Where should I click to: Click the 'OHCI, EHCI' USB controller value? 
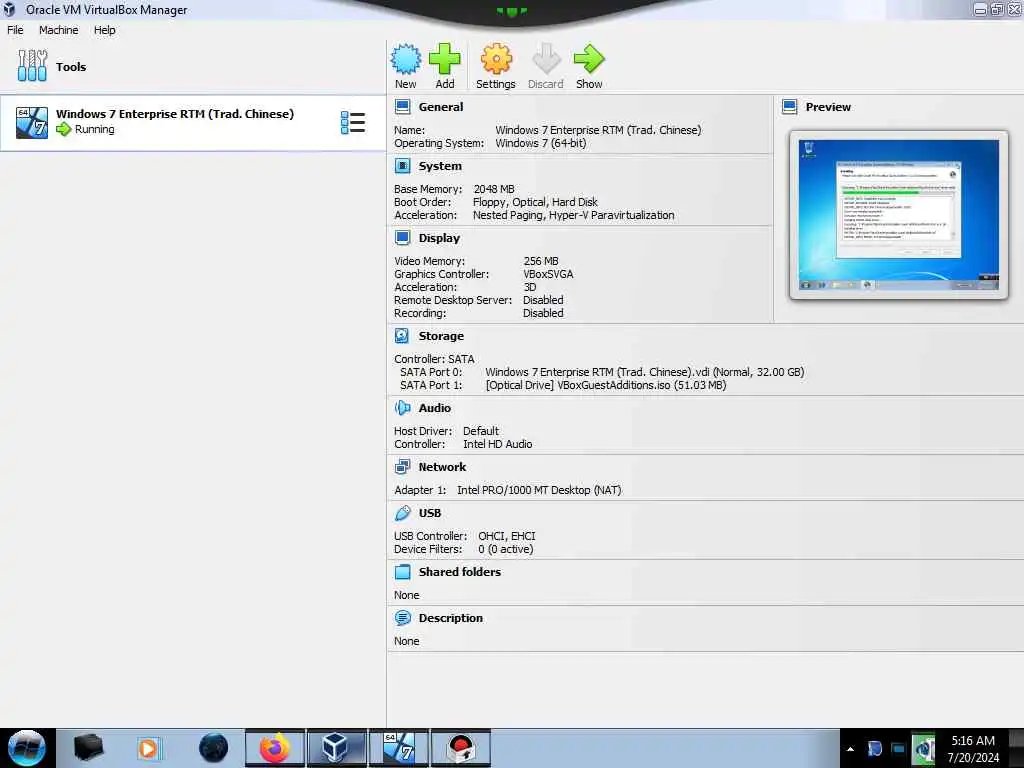click(x=507, y=536)
